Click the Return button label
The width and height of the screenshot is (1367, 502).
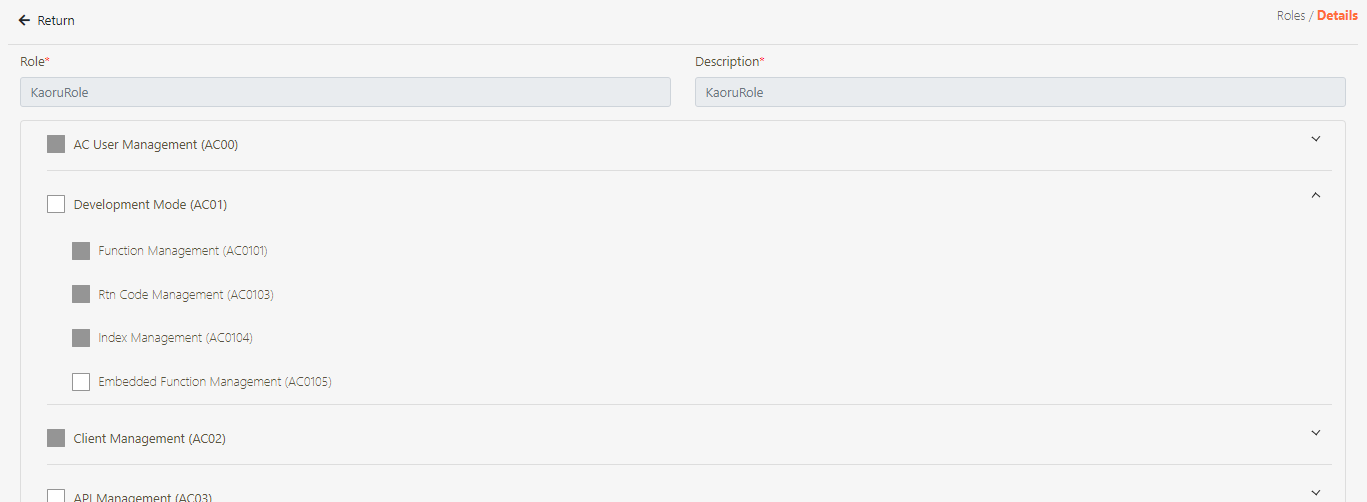point(56,21)
